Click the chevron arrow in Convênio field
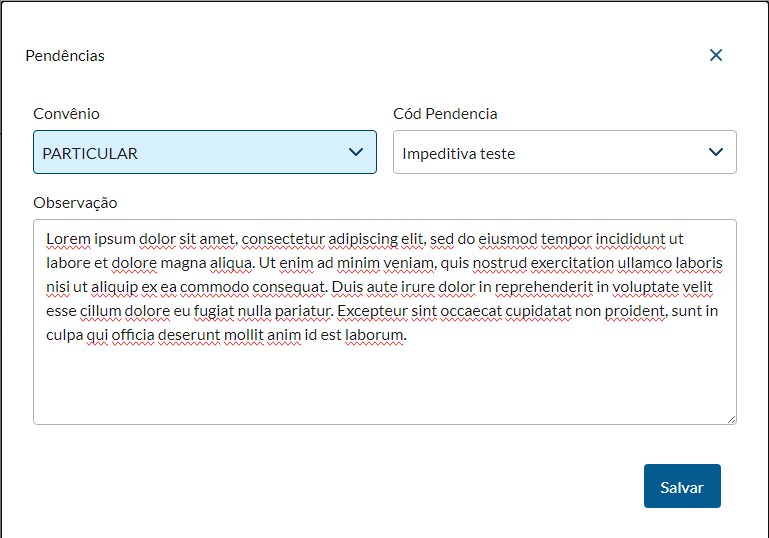Screen dimensions: 769x538 pos(356,152)
